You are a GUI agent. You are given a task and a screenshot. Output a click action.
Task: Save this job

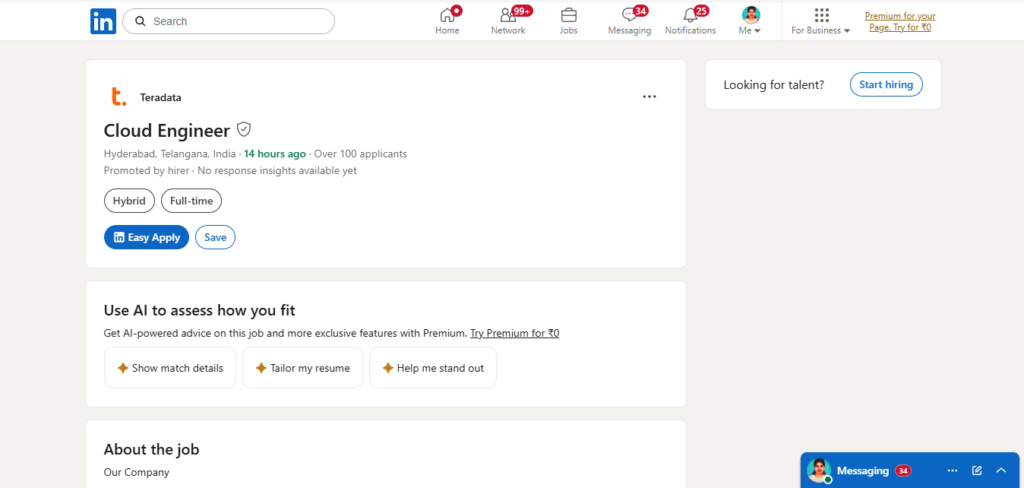216,237
